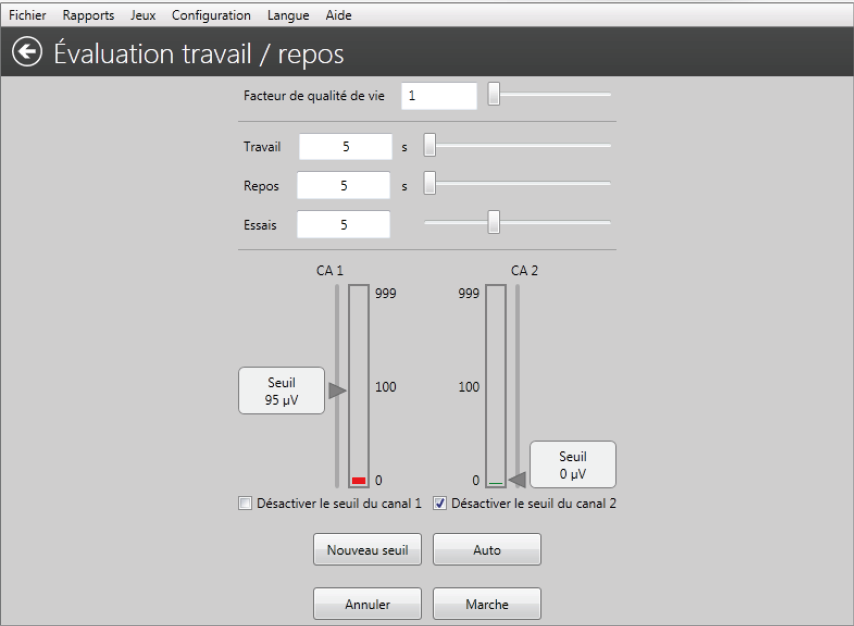The height and width of the screenshot is (626, 854).
Task: Uncheck Désactiver le seuil du canal 2
Action: click(440, 504)
